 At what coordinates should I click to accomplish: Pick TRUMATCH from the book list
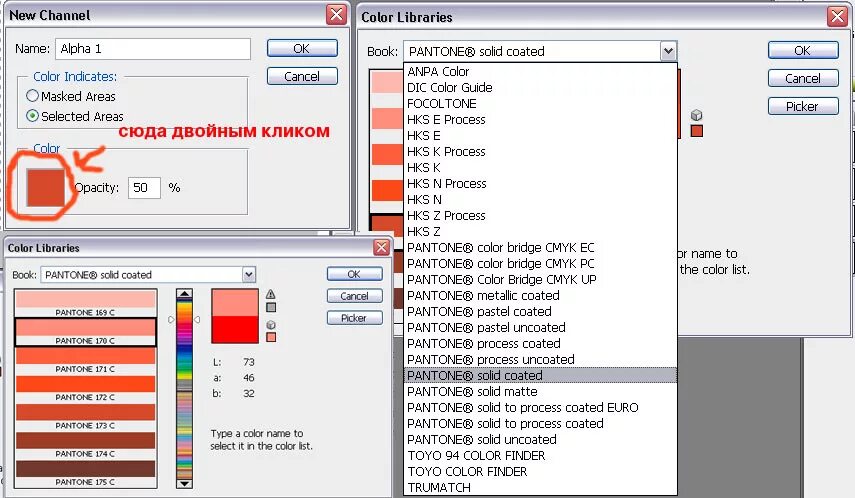540,488
